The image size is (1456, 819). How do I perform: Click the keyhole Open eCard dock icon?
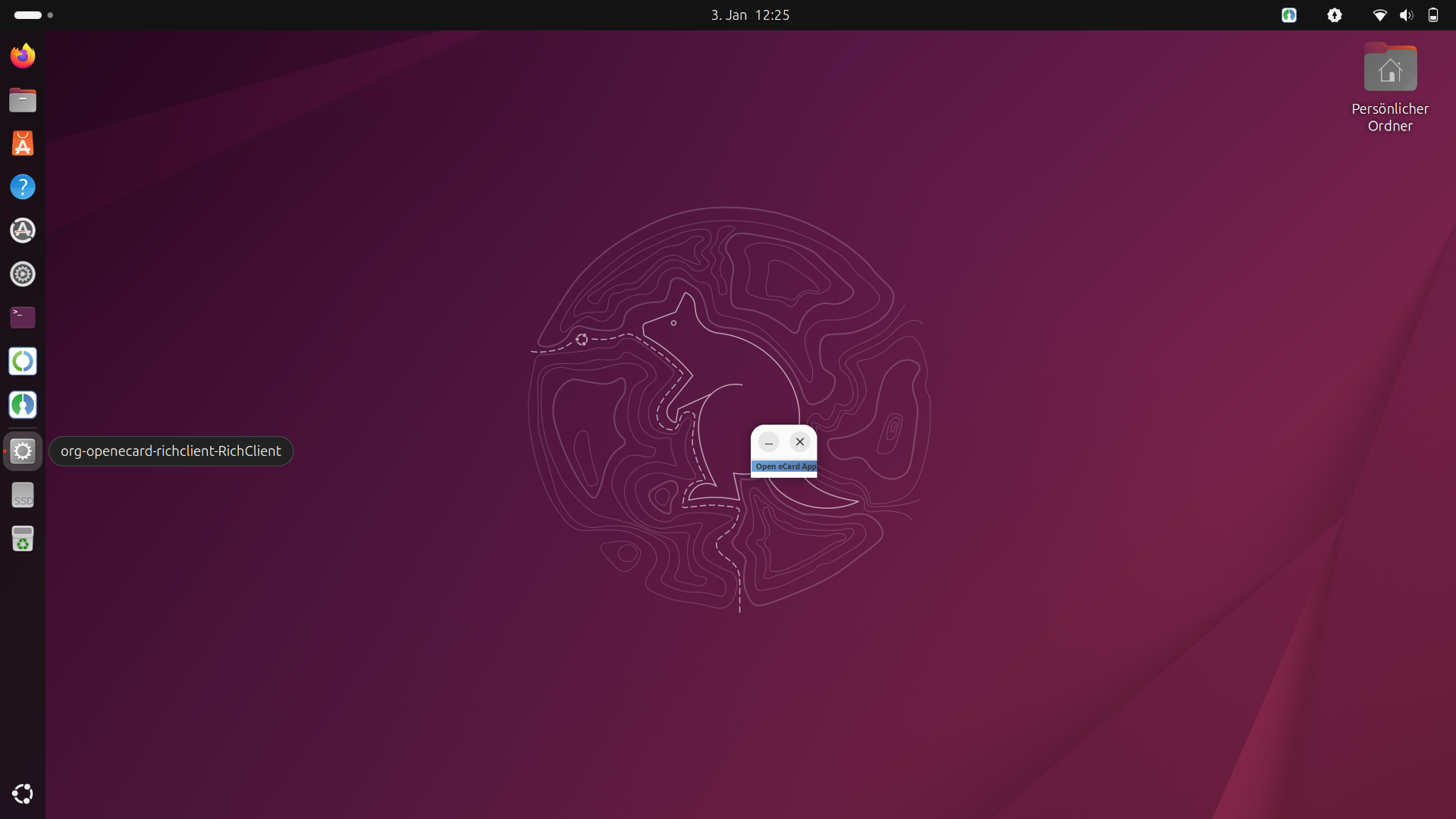point(23,405)
